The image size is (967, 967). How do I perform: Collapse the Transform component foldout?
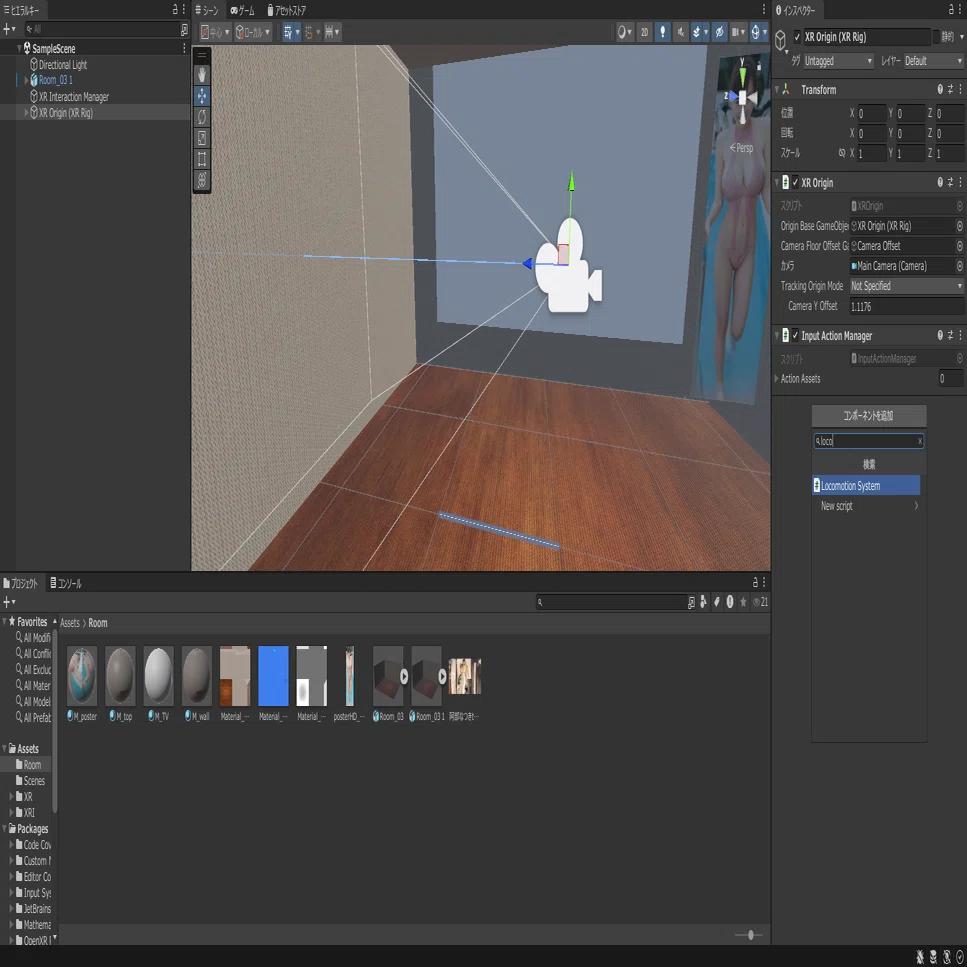tap(777, 90)
